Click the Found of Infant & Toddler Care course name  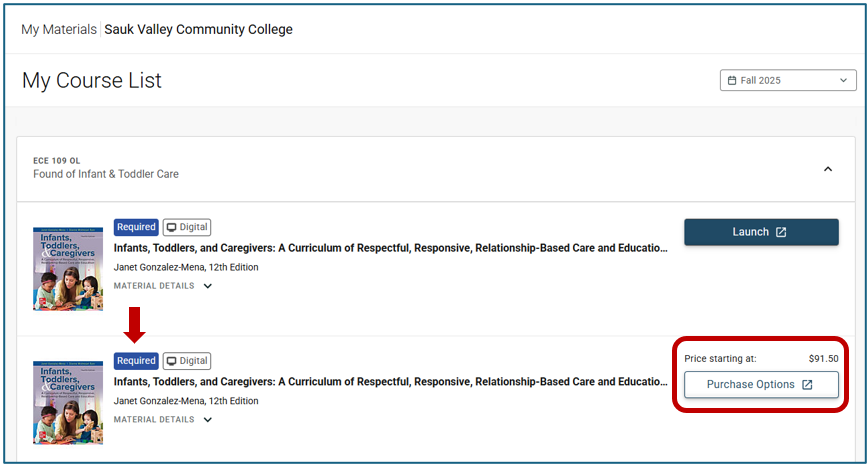pyautogui.click(x=106, y=174)
